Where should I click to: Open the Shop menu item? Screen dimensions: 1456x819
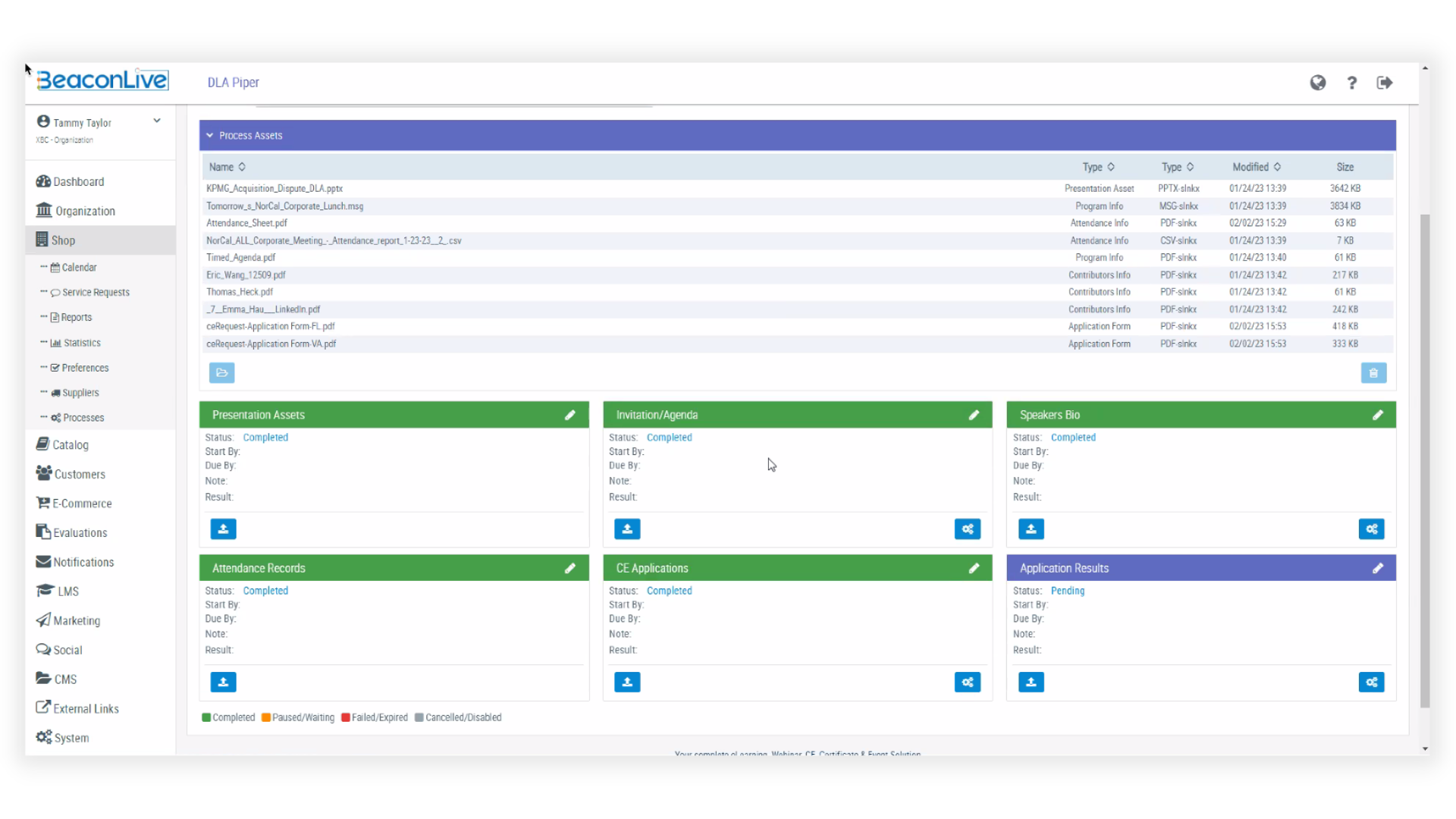62,240
